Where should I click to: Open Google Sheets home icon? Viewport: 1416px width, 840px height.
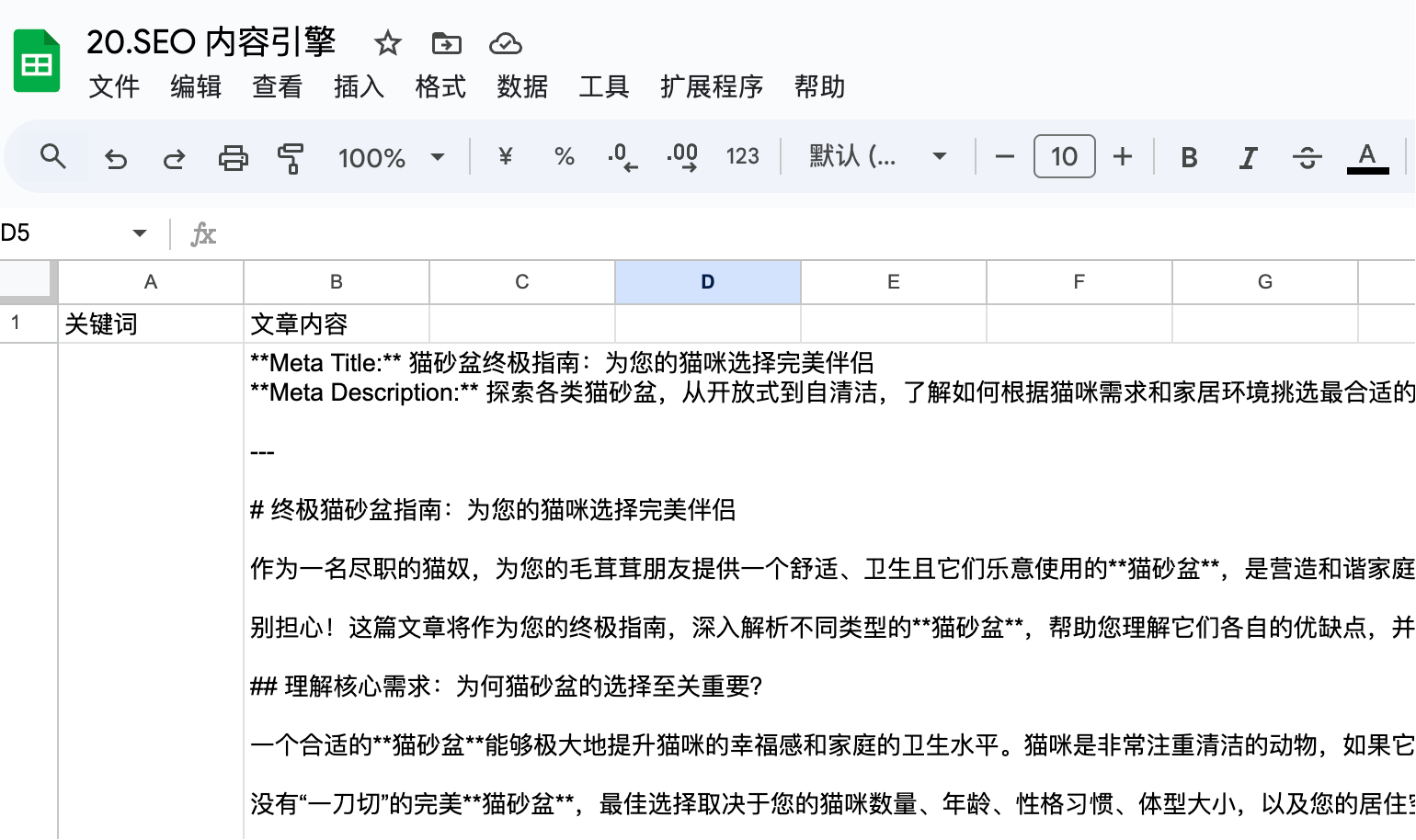point(37,62)
